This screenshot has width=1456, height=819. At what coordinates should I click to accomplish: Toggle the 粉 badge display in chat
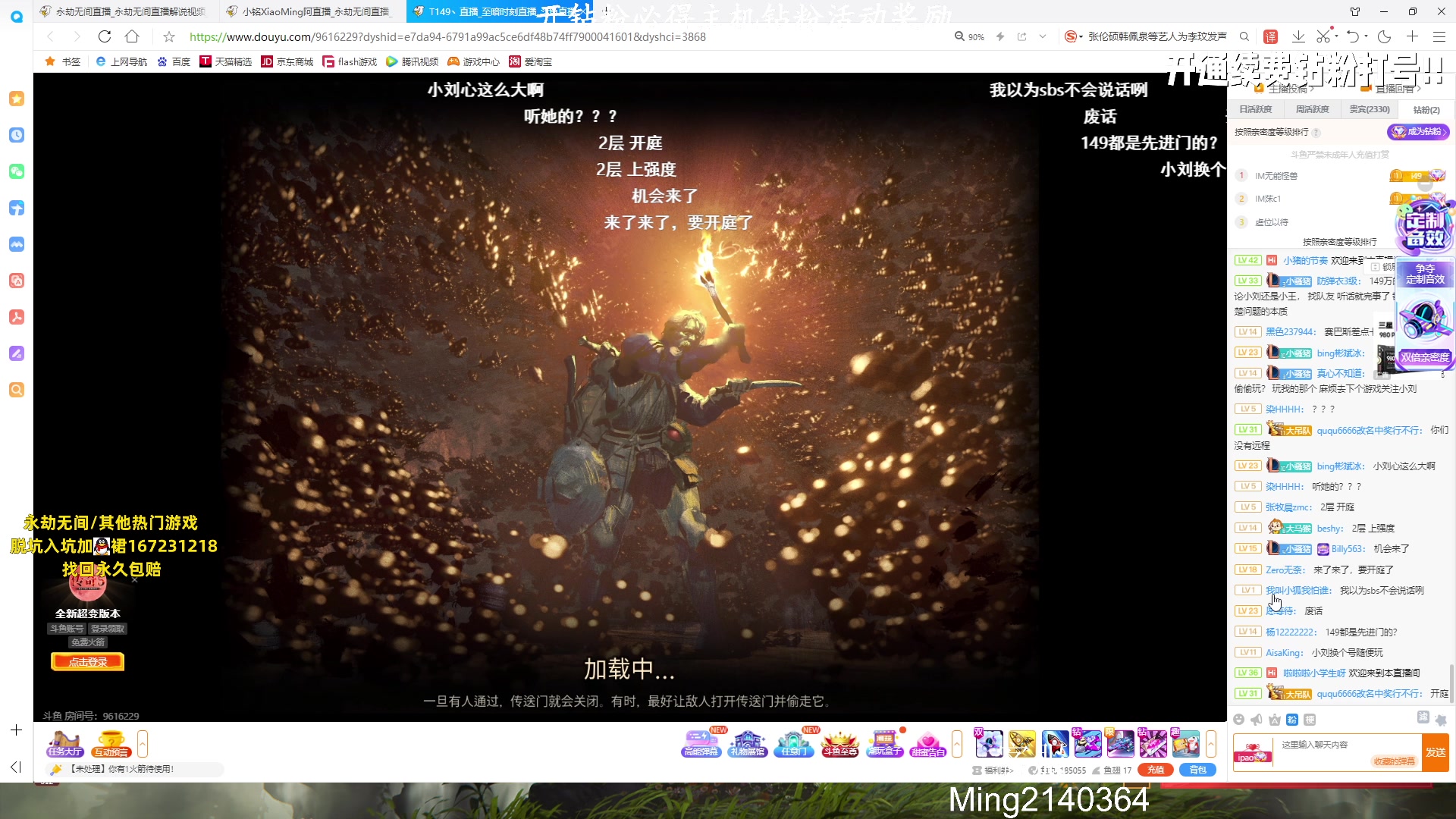pyautogui.click(x=1292, y=720)
